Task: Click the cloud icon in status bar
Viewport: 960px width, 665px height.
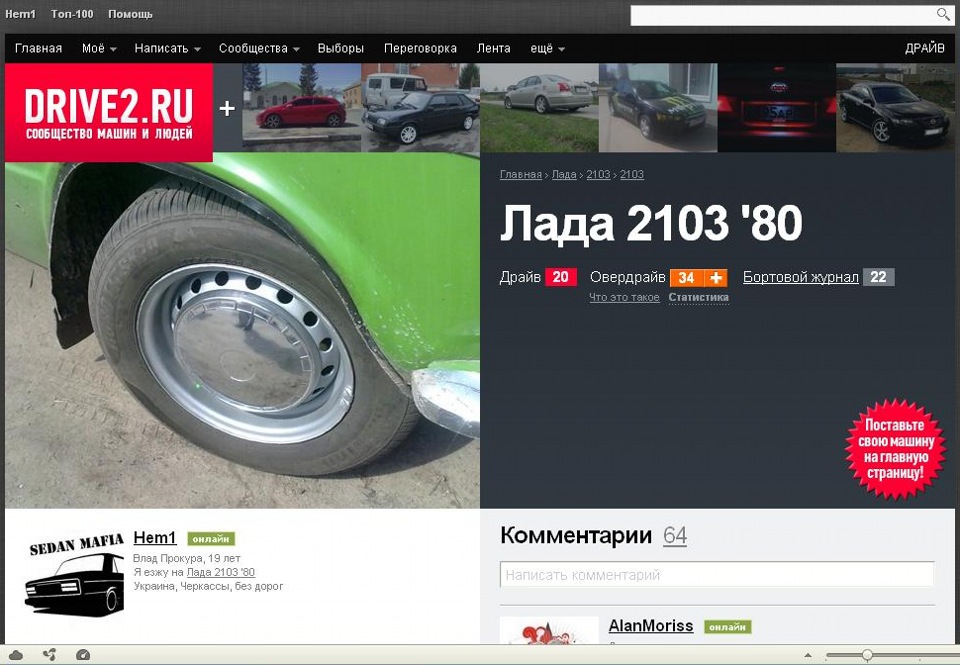Action: (16, 655)
